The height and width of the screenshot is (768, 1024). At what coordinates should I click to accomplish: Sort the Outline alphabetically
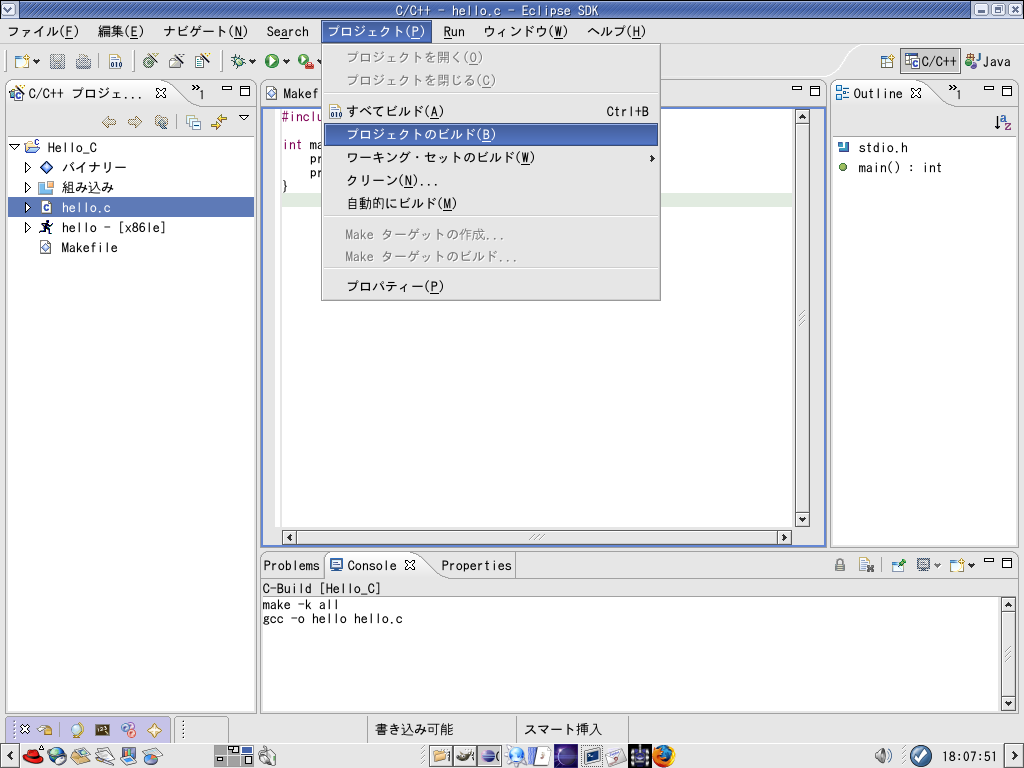click(1002, 122)
